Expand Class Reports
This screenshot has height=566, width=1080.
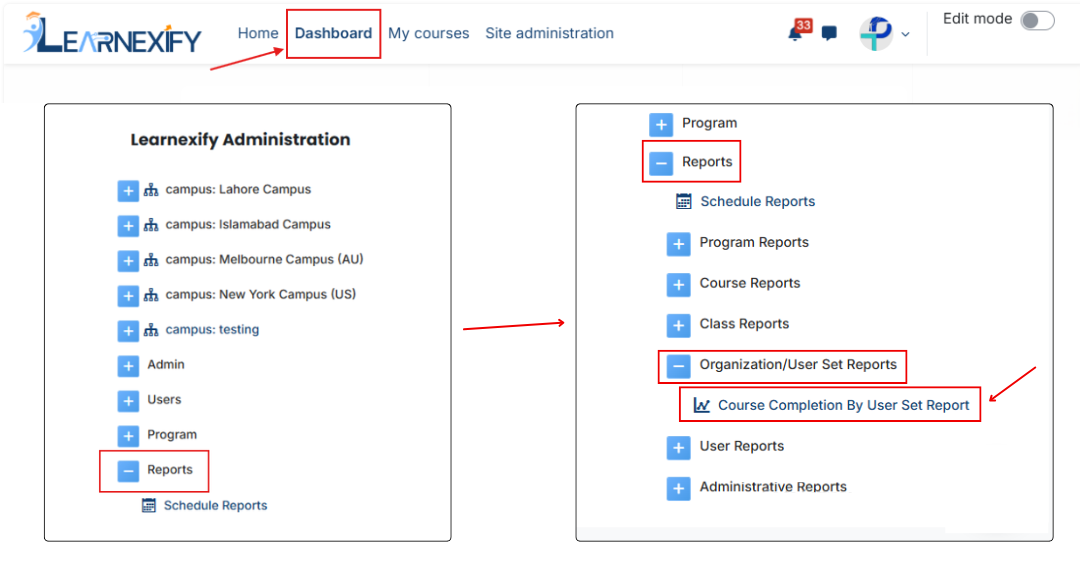click(678, 326)
